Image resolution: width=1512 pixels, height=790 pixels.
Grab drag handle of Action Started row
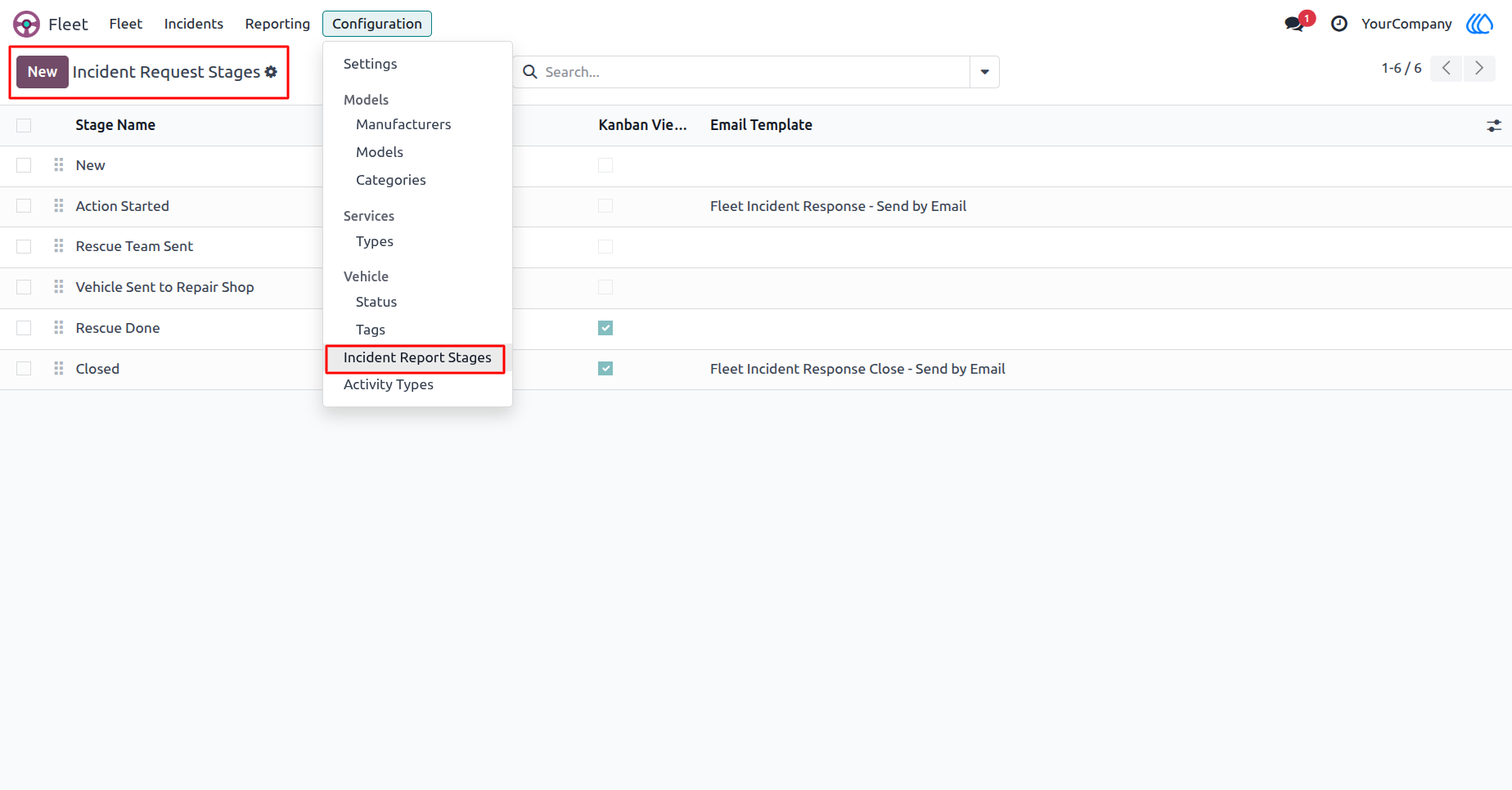tap(59, 205)
